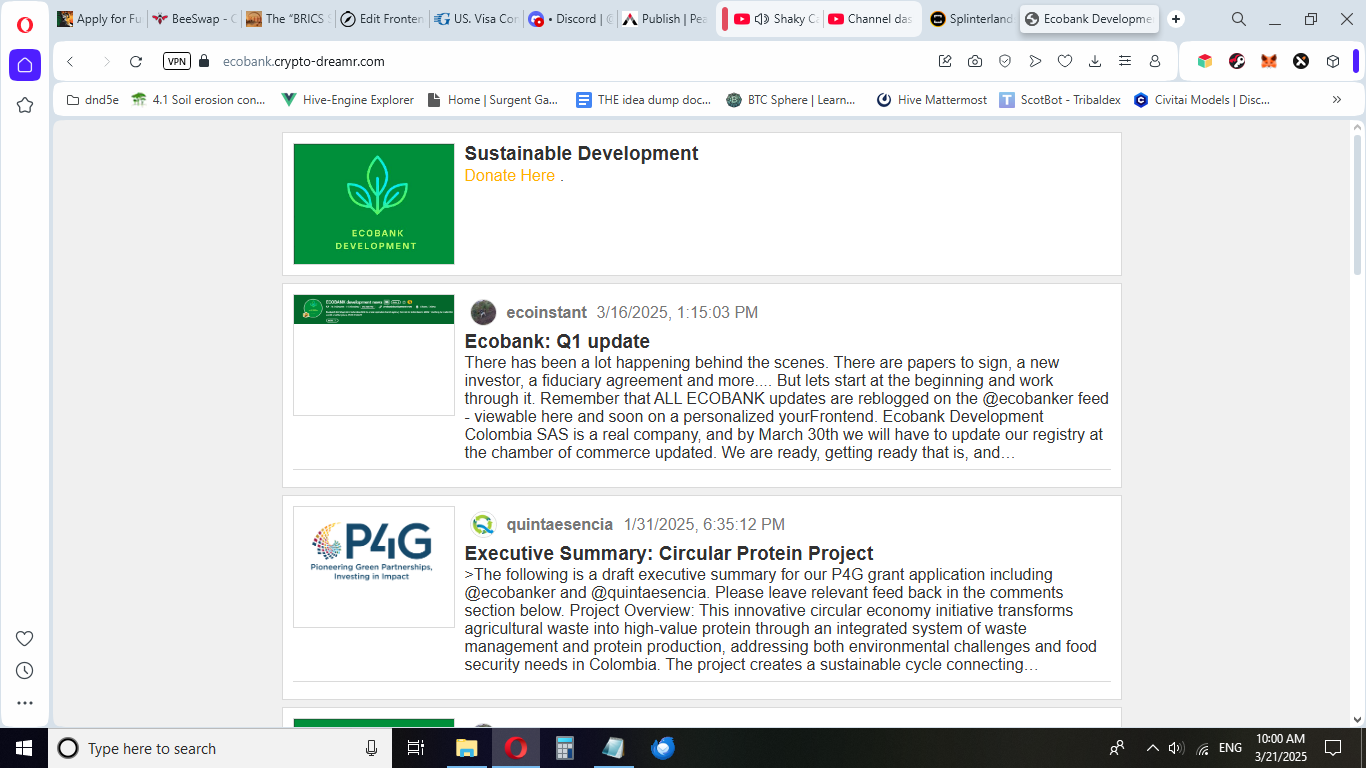The height and width of the screenshot is (768, 1366).
Task: Open the dnd5e bookmarks folder
Action: coord(92,100)
